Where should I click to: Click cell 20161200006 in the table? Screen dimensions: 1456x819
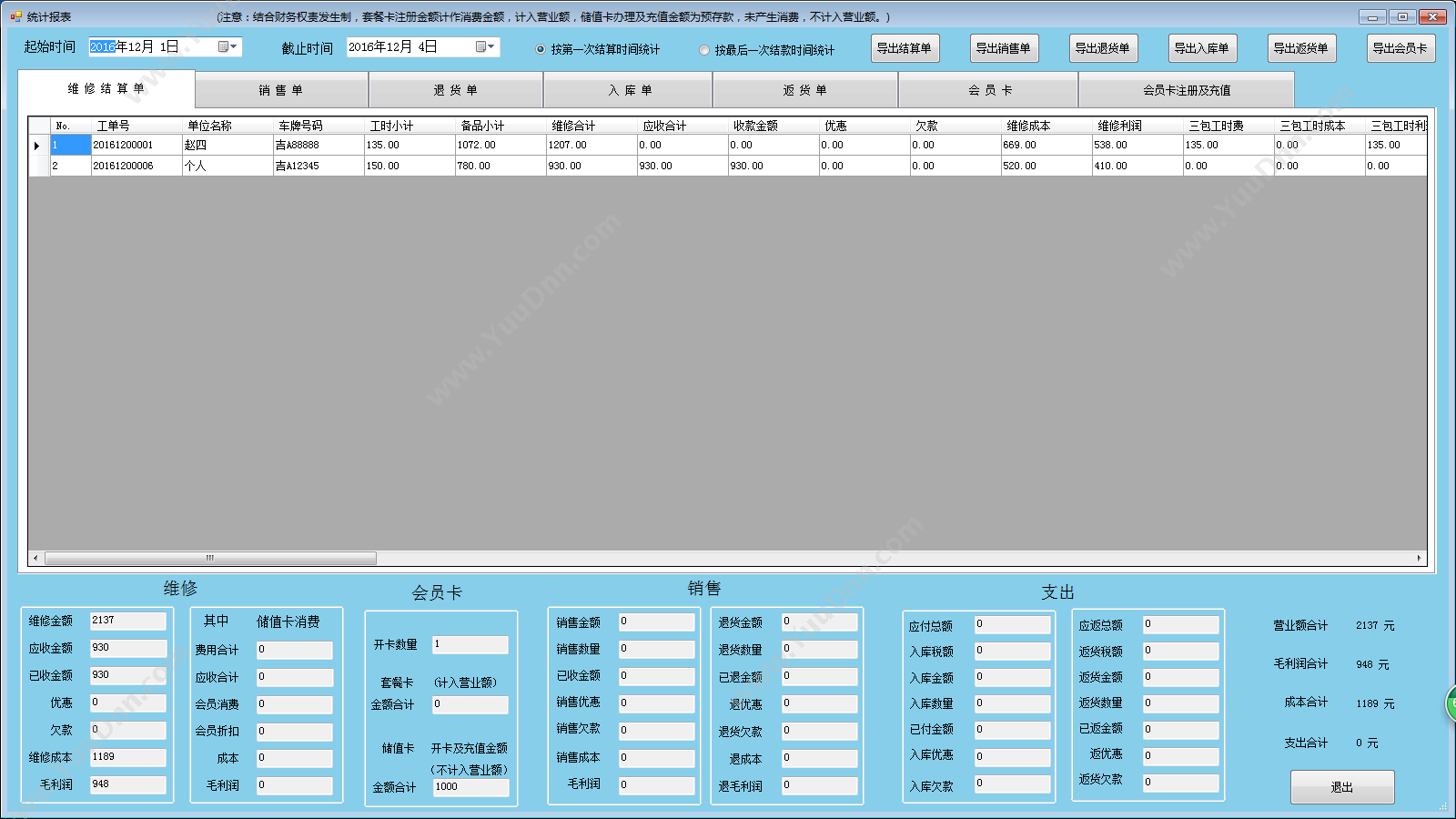[136, 167]
